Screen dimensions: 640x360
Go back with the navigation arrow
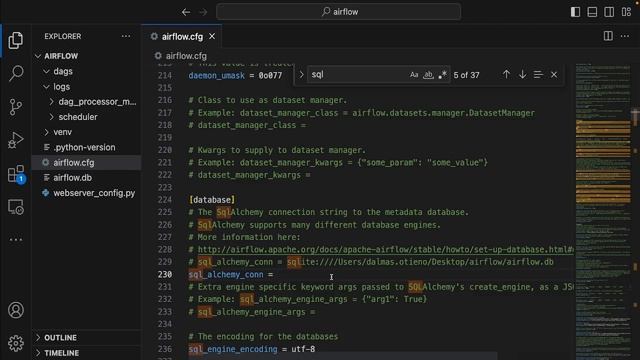[186, 12]
